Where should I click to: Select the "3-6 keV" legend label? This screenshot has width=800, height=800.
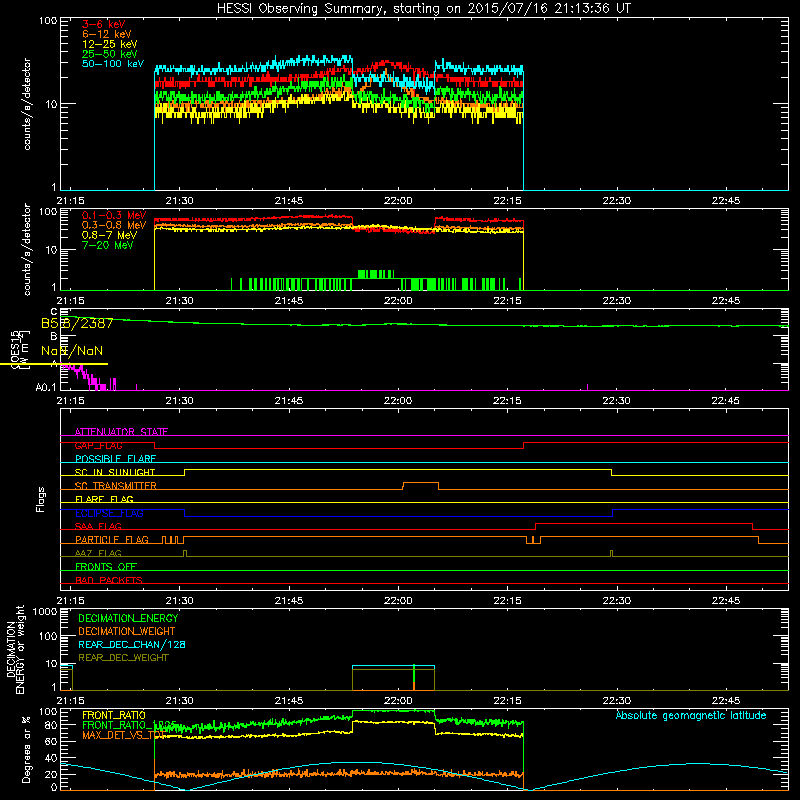tap(103, 24)
